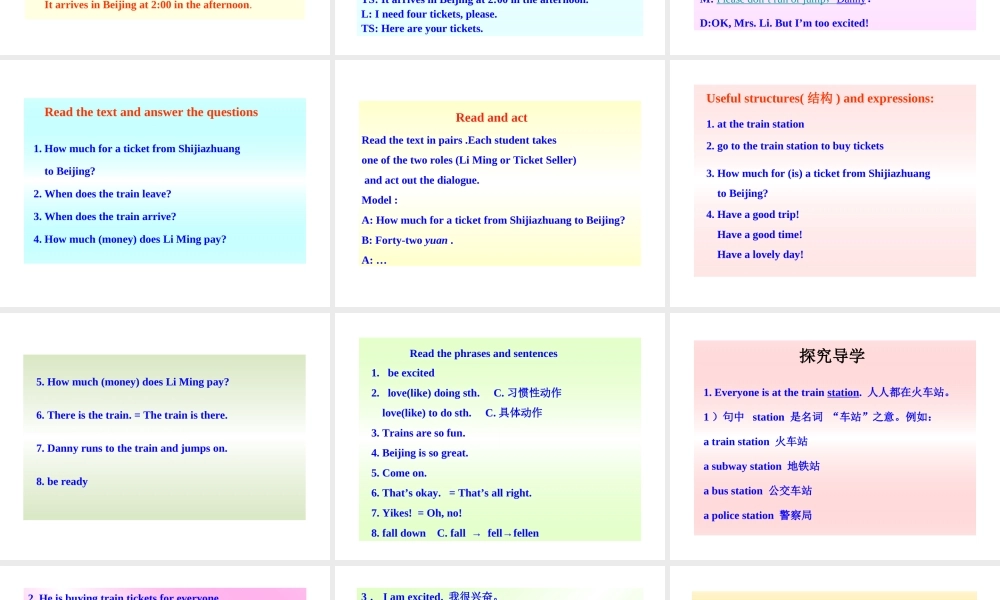1000x600 pixels.
Task: Click 'B: Forty-two yuan' line
Action: pos(408,240)
